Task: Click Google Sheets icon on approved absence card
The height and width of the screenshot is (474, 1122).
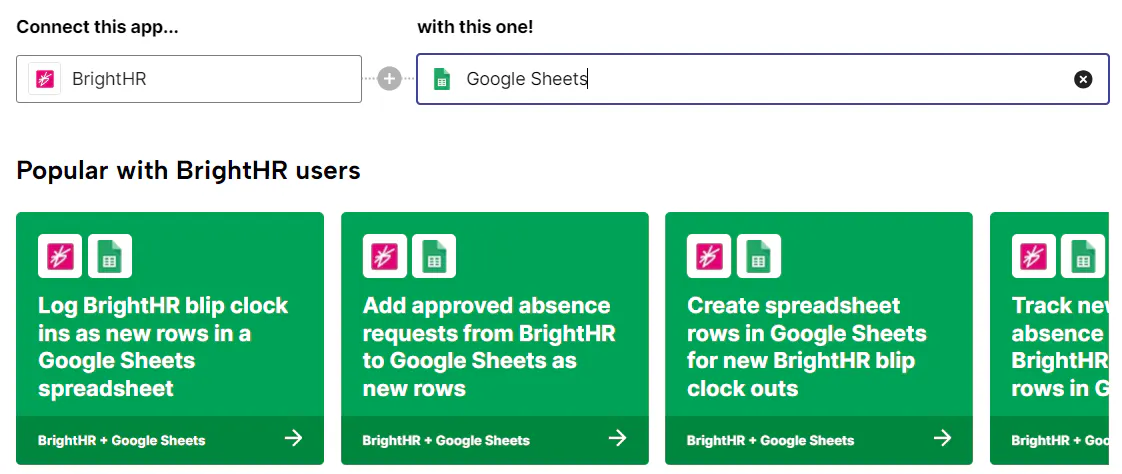Action: point(434,256)
